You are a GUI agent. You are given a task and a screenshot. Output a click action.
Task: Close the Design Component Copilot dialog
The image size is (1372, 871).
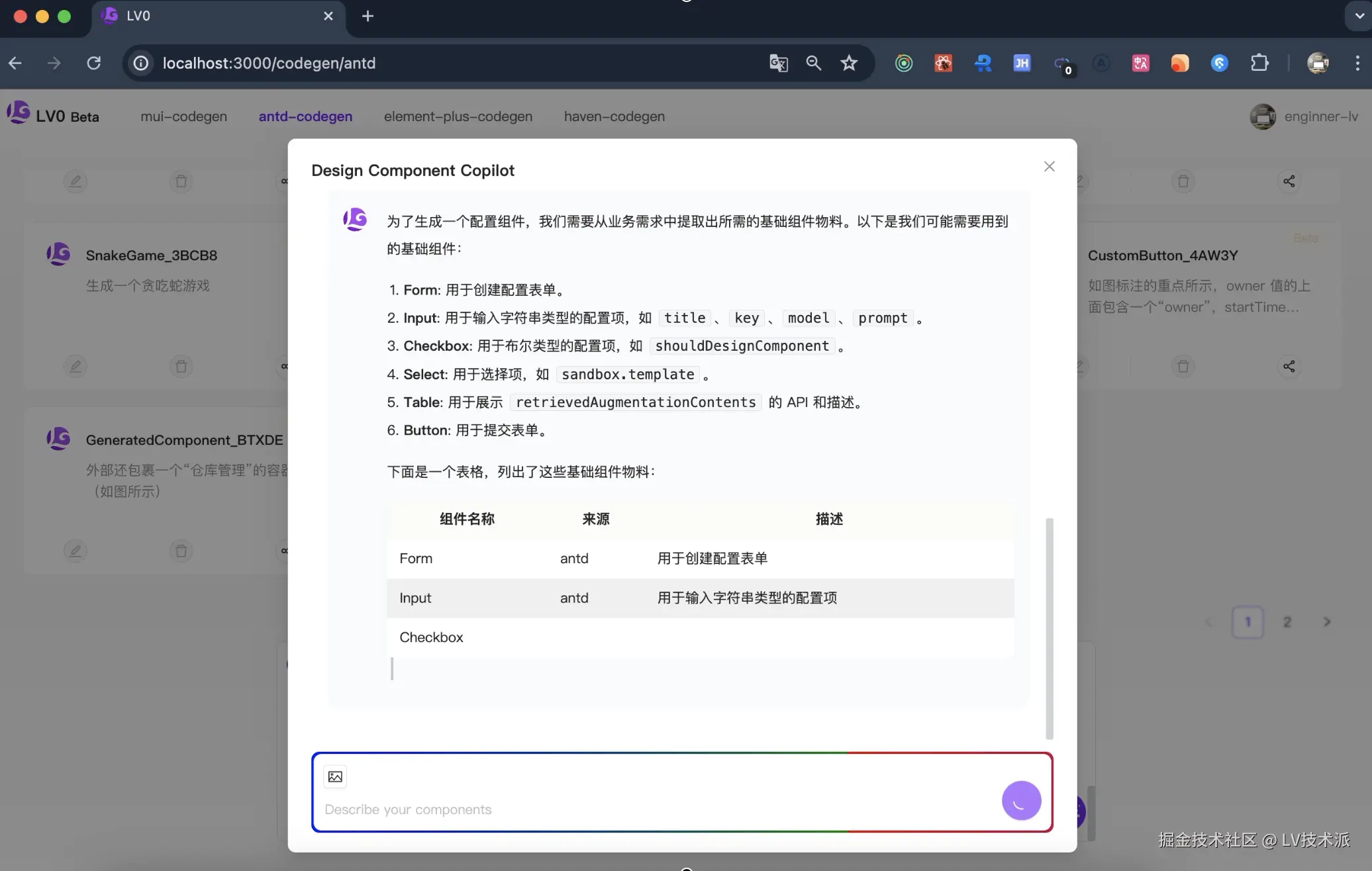point(1049,166)
